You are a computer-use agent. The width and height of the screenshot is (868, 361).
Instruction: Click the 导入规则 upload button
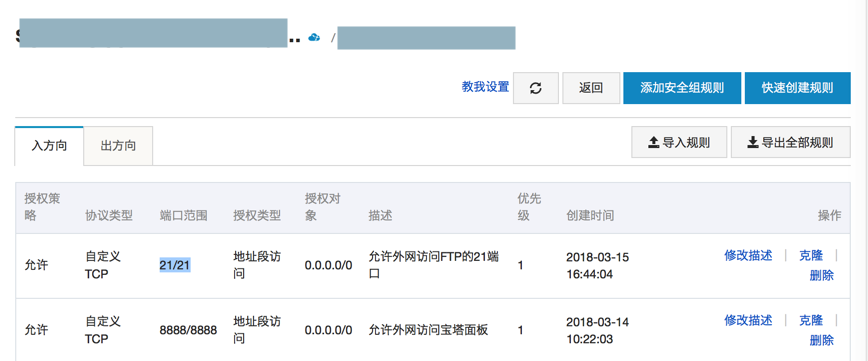679,142
